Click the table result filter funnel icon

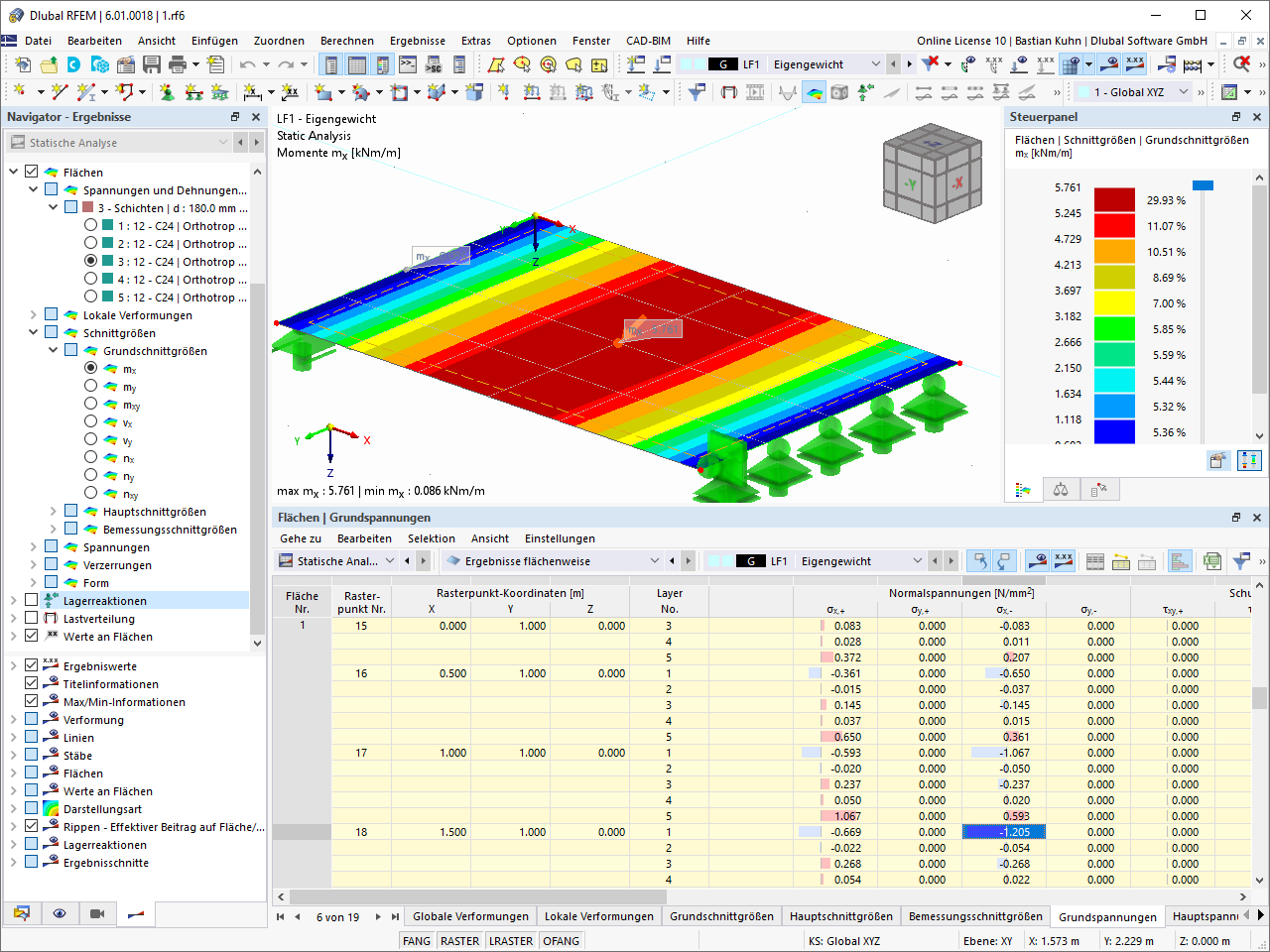coord(1240,561)
